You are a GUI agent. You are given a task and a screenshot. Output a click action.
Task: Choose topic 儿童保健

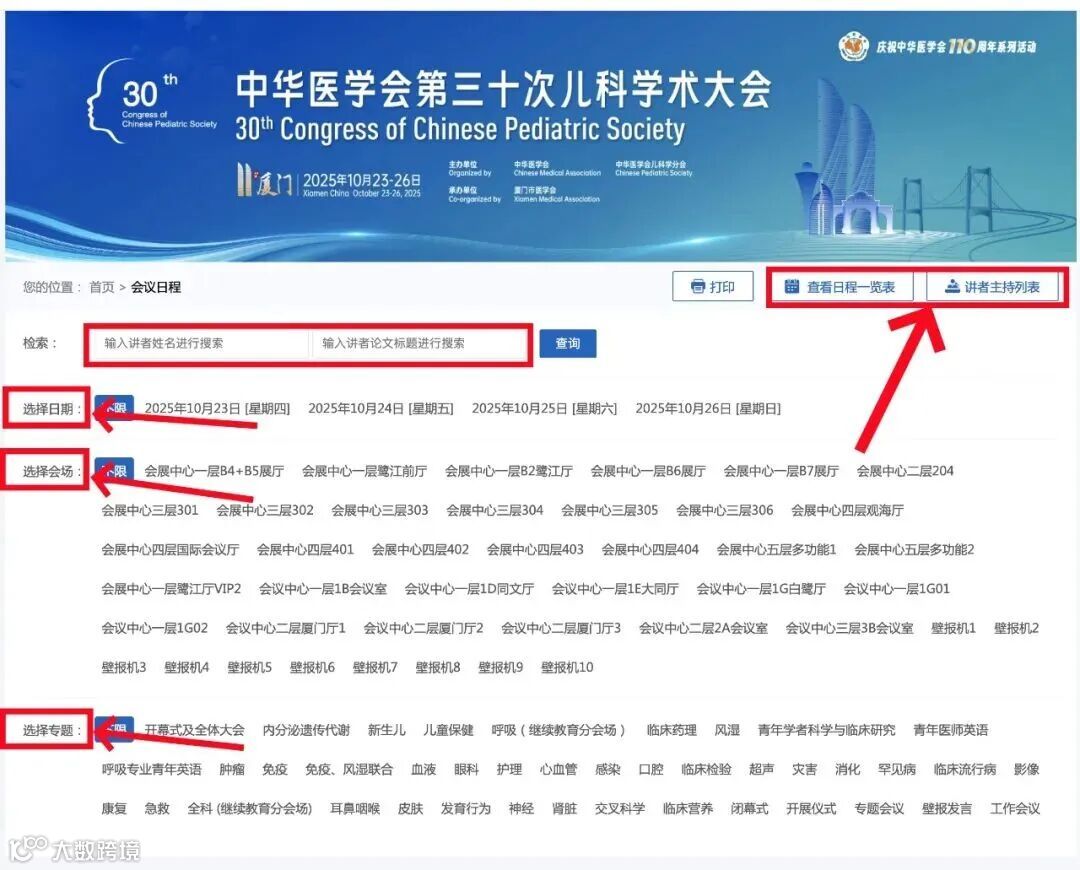tap(448, 730)
